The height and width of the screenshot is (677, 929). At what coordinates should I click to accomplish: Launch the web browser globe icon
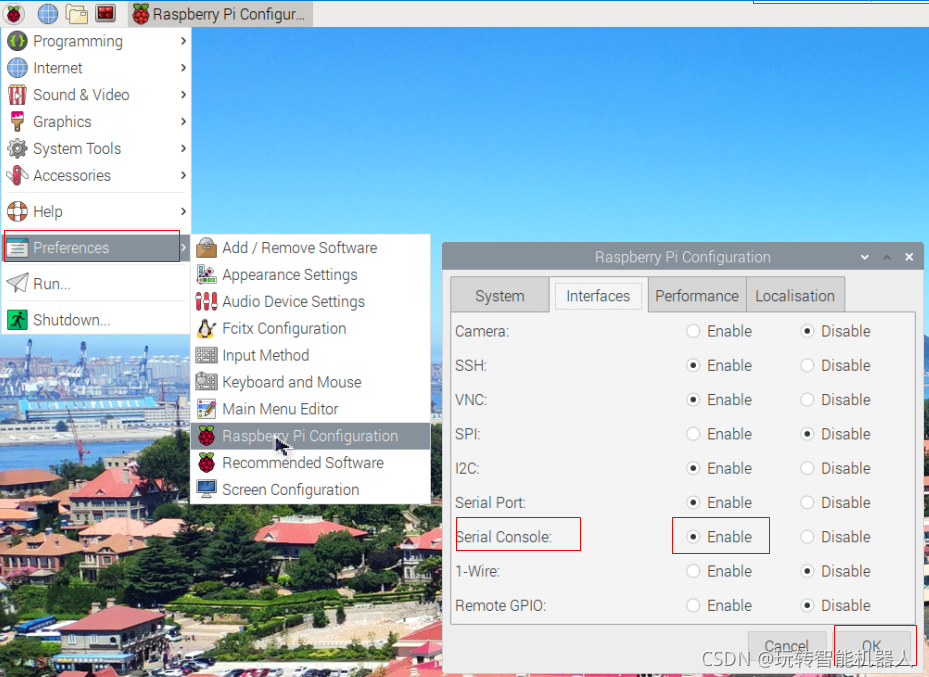point(47,14)
